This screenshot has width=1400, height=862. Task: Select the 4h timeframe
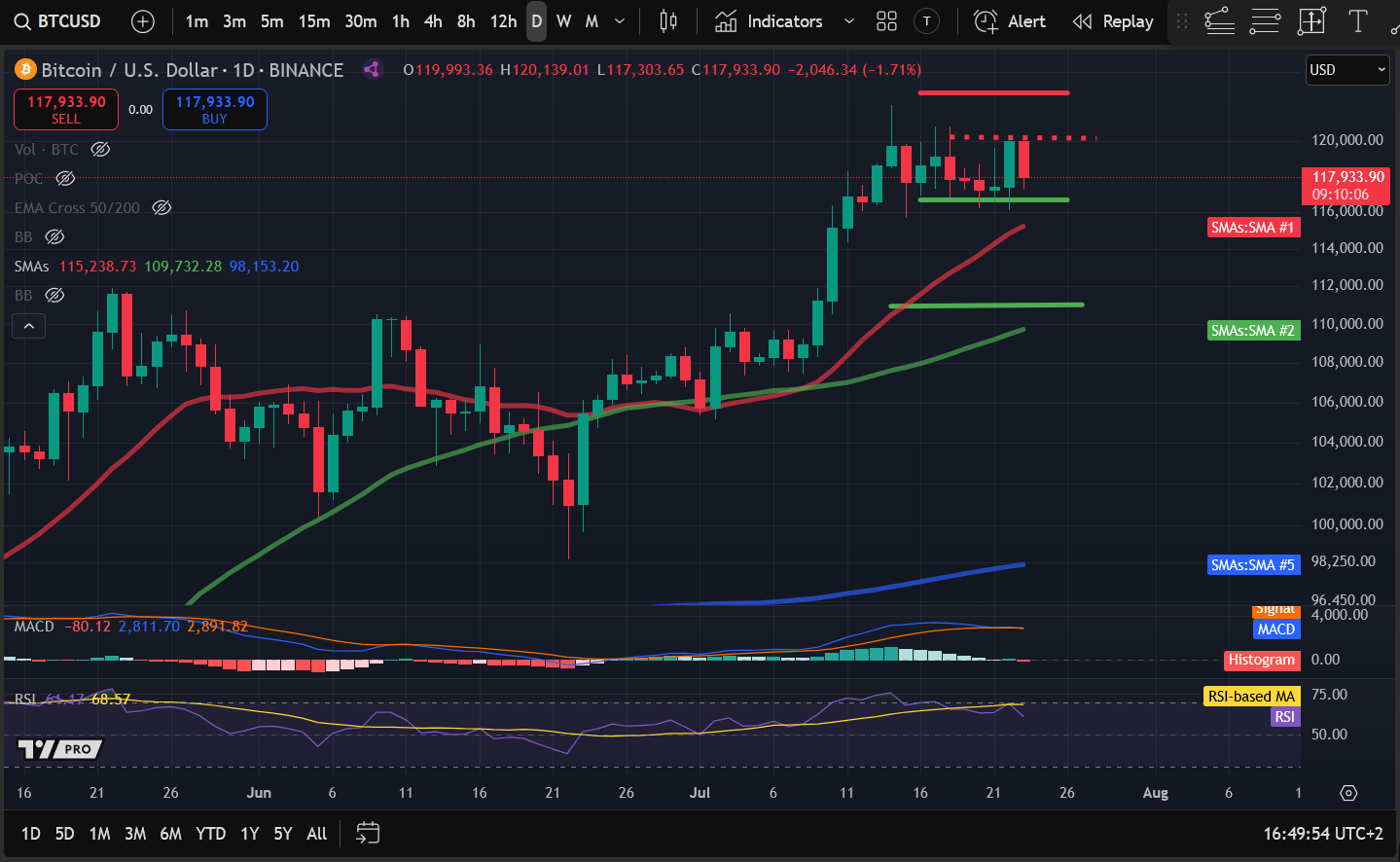coord(433,21)
